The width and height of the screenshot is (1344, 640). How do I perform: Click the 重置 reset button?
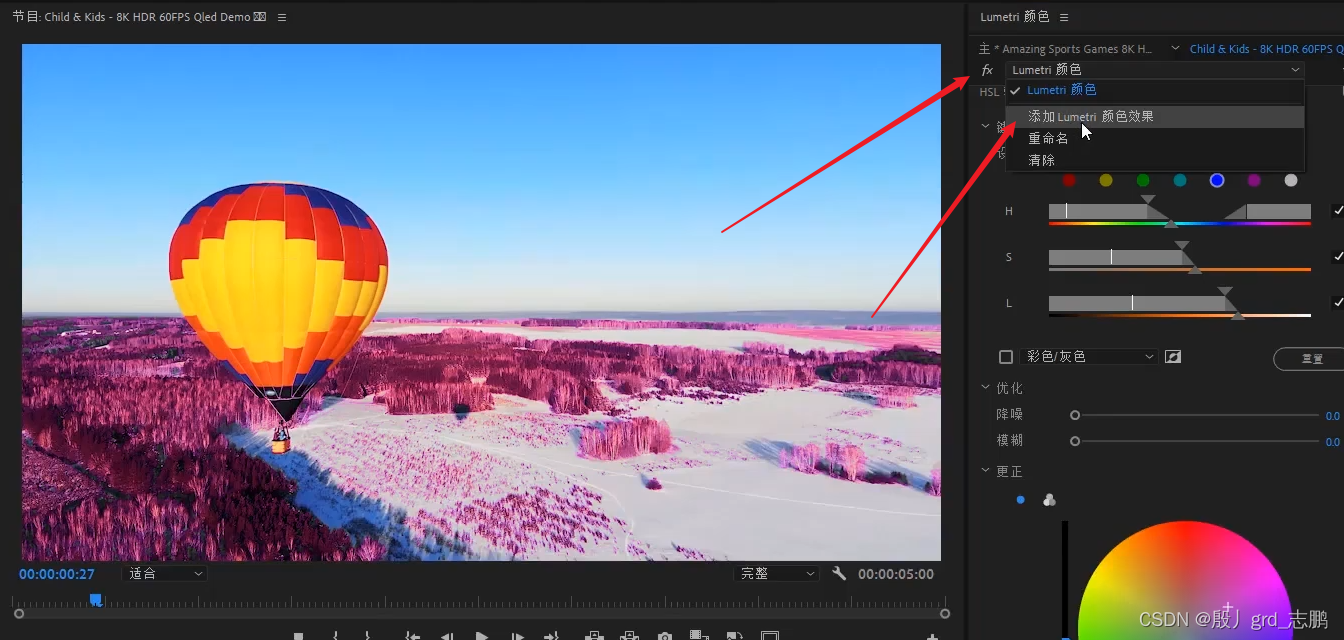1311,358
